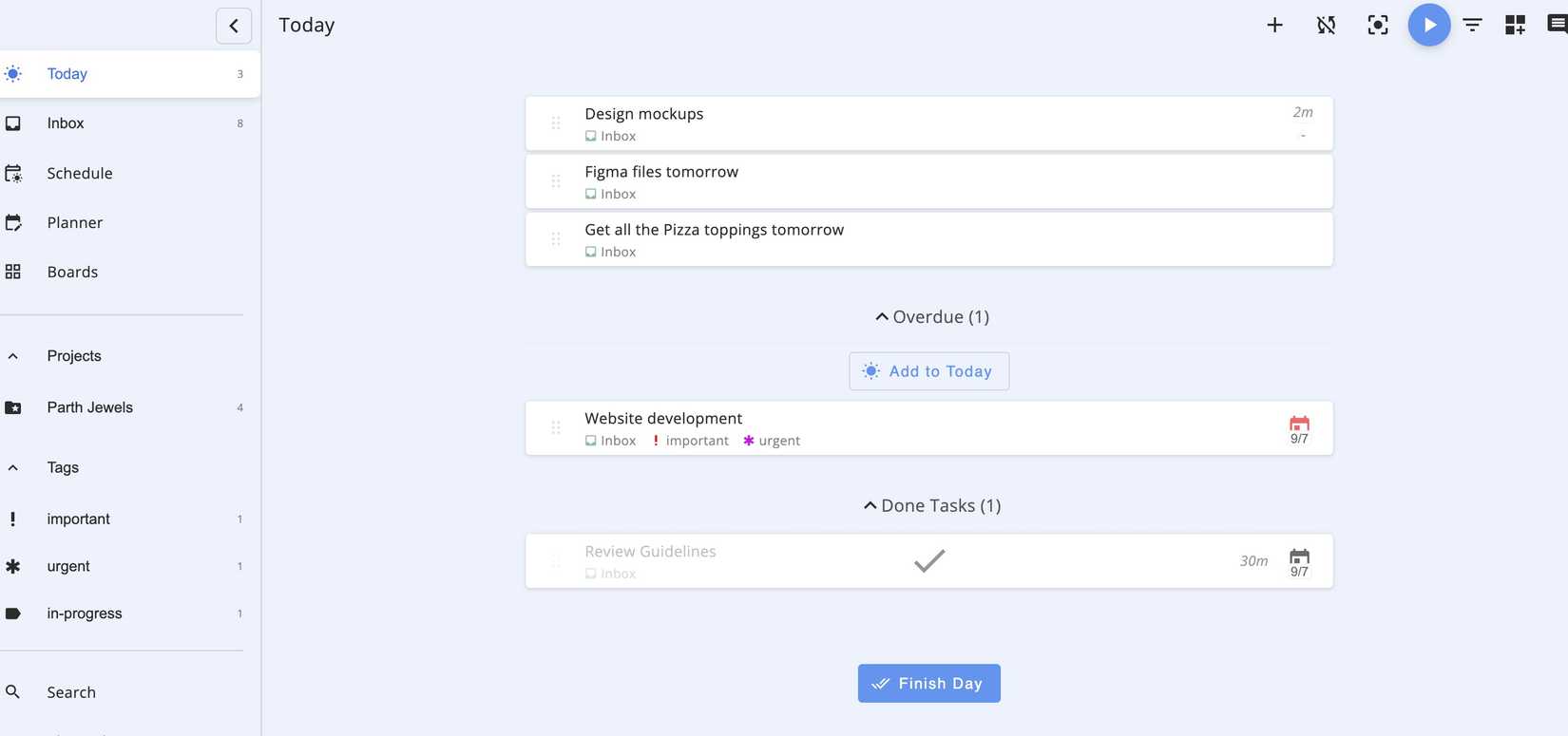The image size is (1568, 736).
Task: Click the plus icon to add task
Action: (1274, 26)
